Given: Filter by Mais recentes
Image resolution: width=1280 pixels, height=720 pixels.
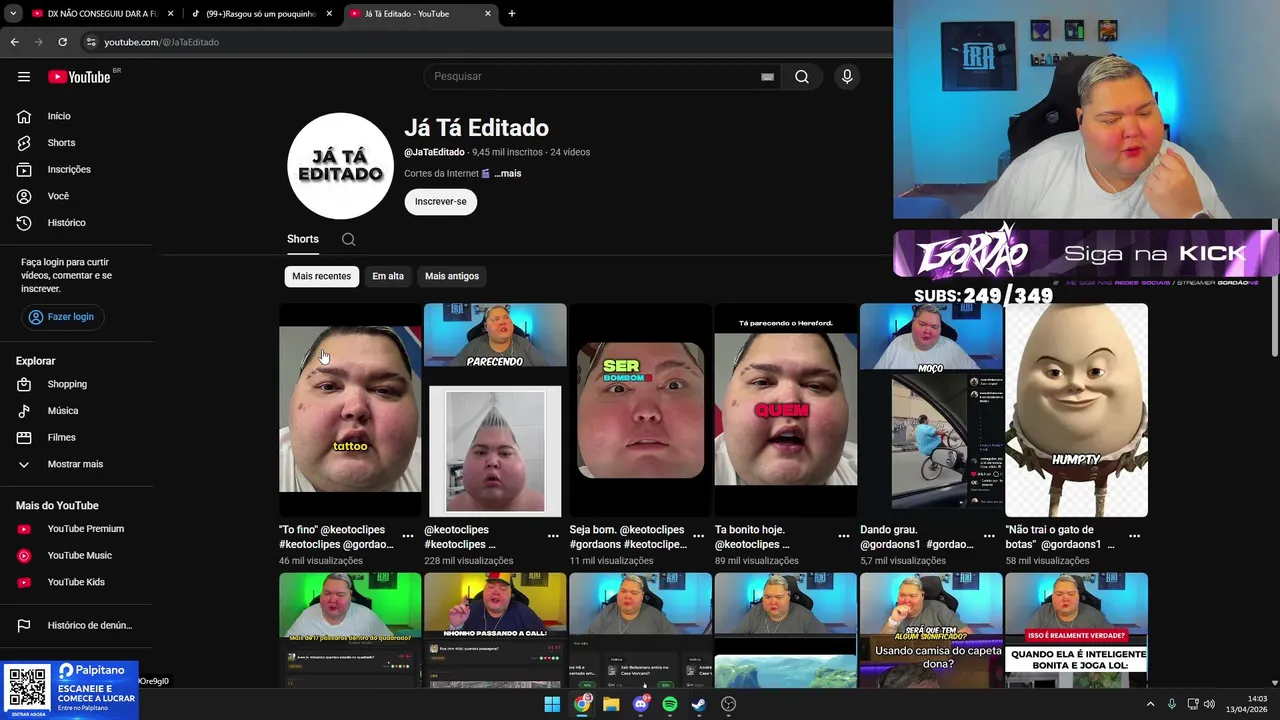Looking at the screenshot, I should click(x=322, y=276).
